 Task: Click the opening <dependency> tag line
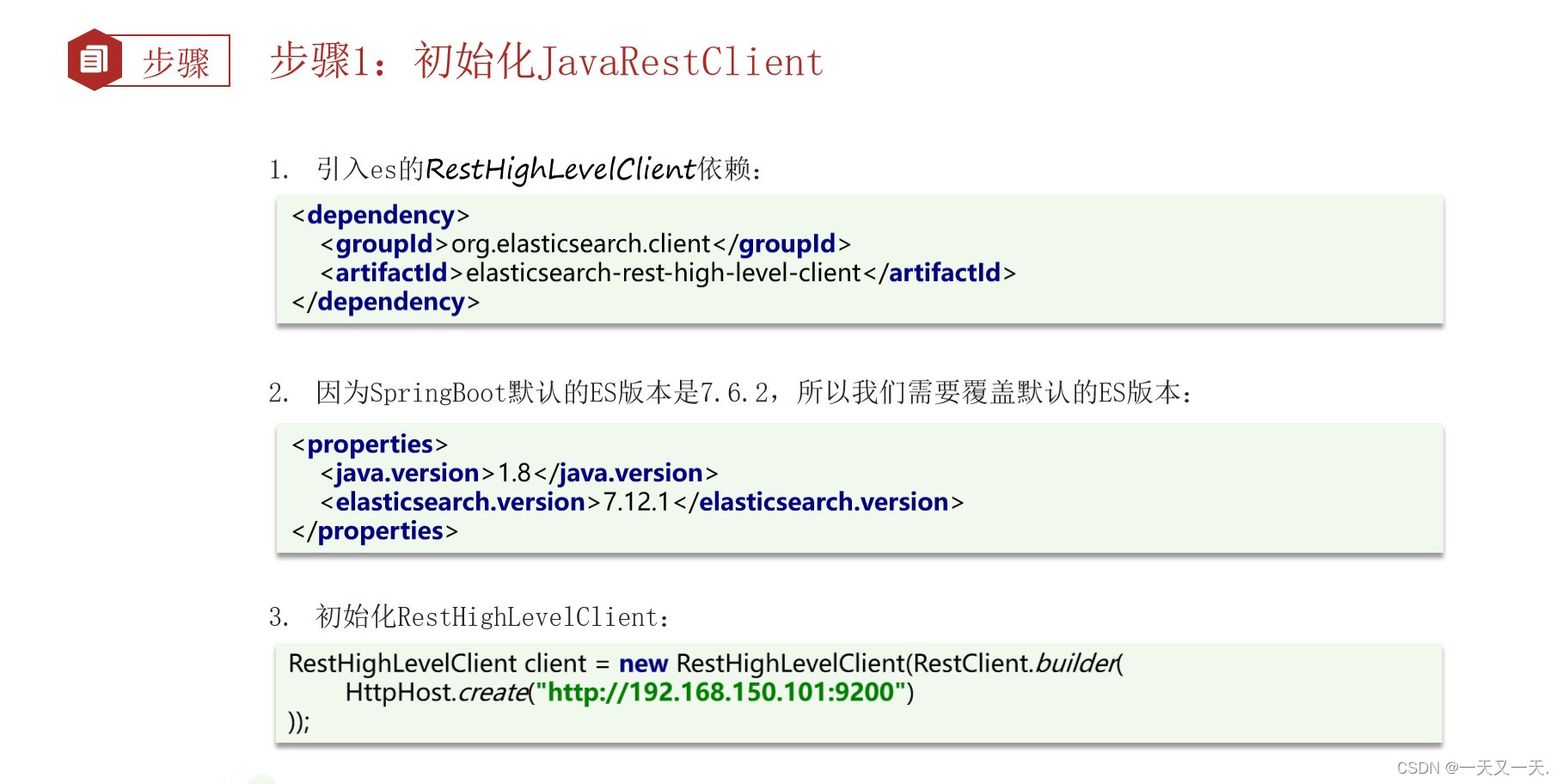[x=381, y=215]
